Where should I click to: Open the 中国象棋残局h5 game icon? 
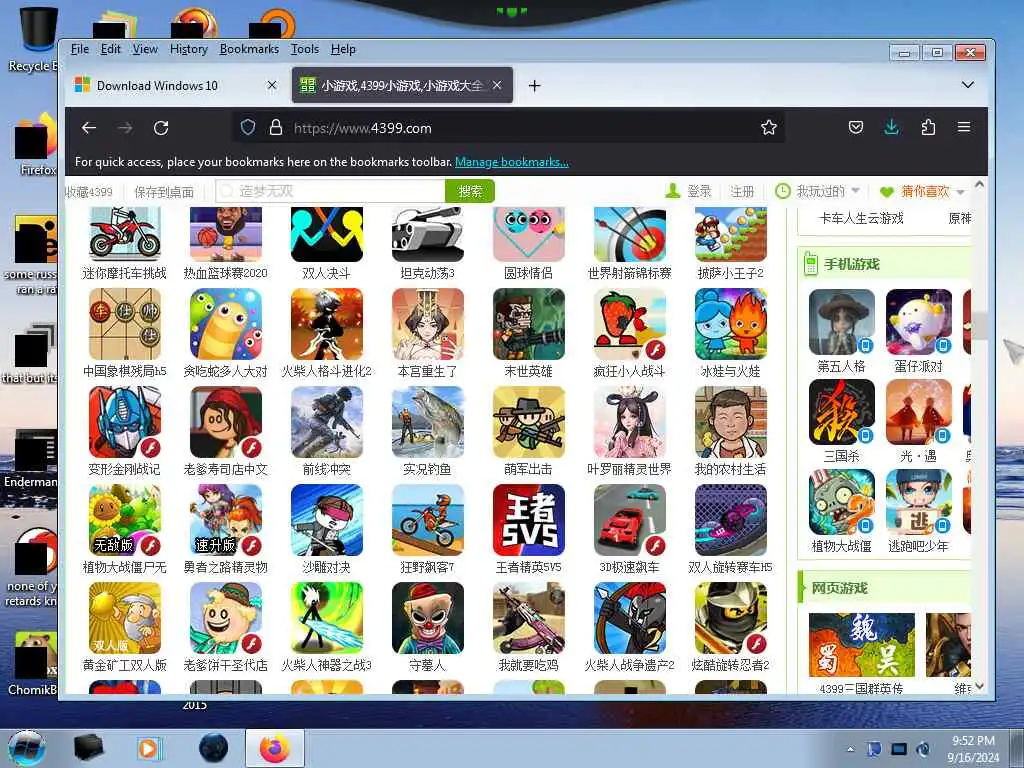point(125,324)
